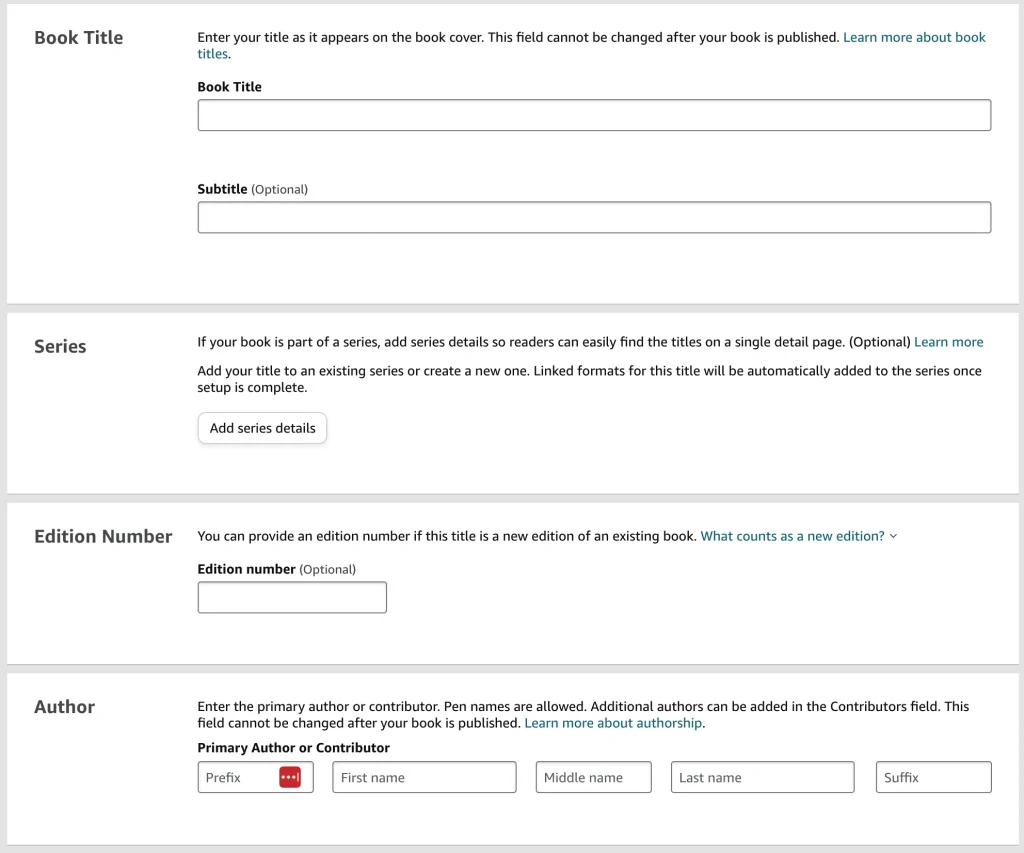Image resolution: width=1024 pixels, height=853 pixels.
Task: Select the 'Subtitle' field label
Action: (222, 189)
